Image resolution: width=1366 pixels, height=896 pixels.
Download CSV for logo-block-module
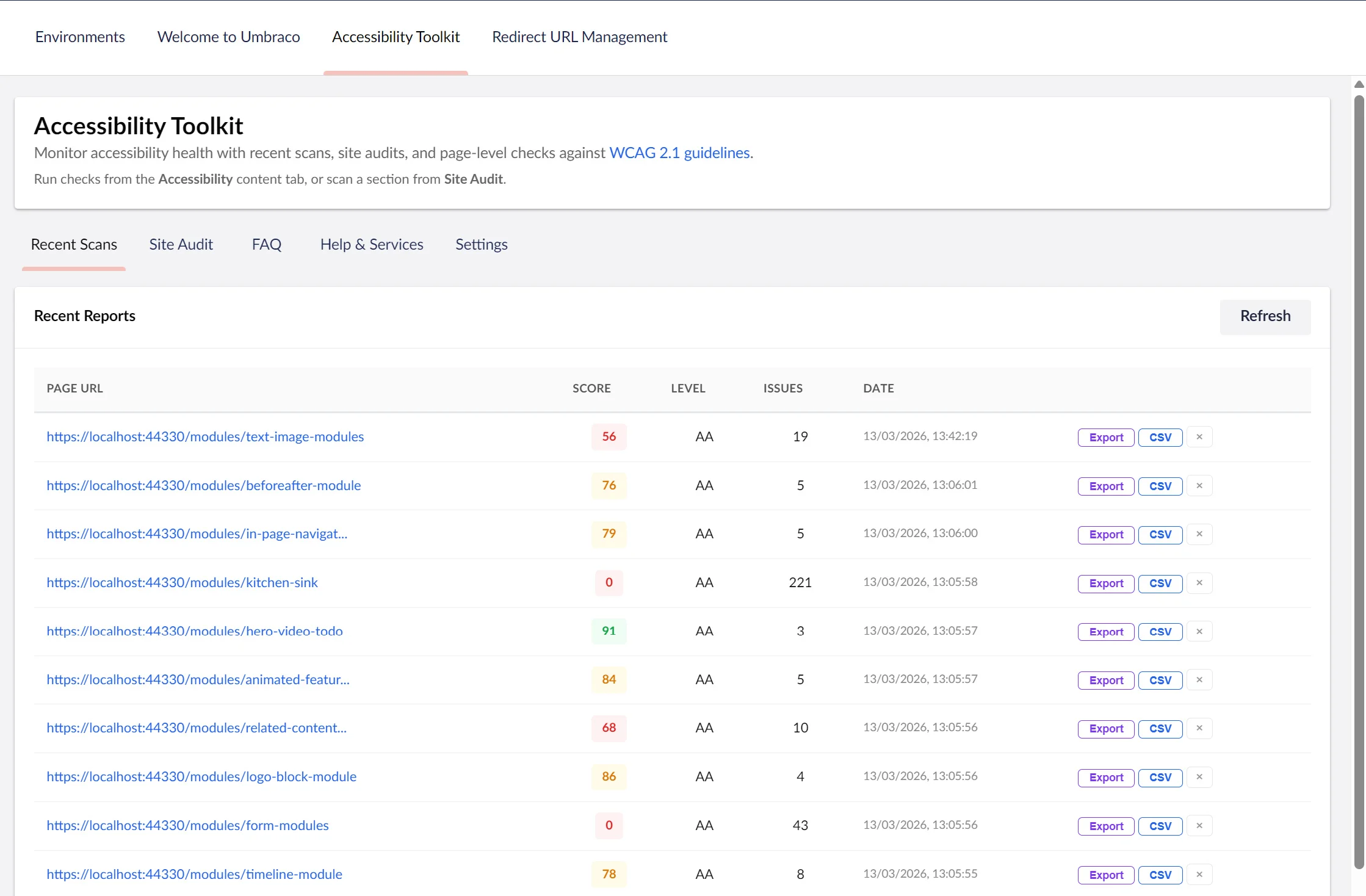point(1160,778)
